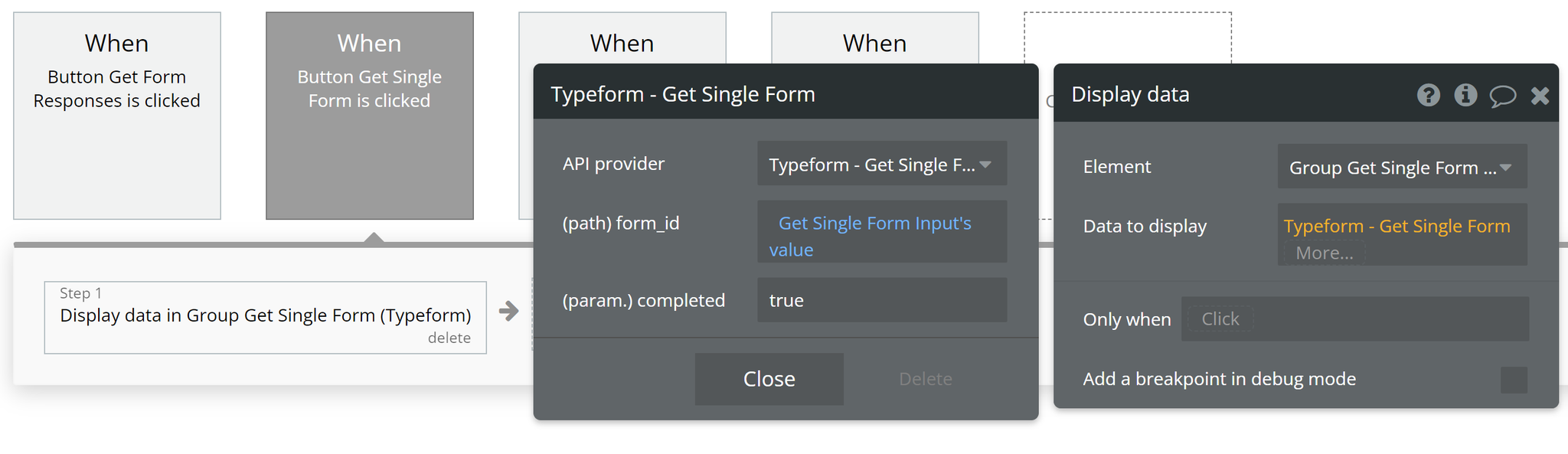Click the Only when condition field

tap(1355, 318)
